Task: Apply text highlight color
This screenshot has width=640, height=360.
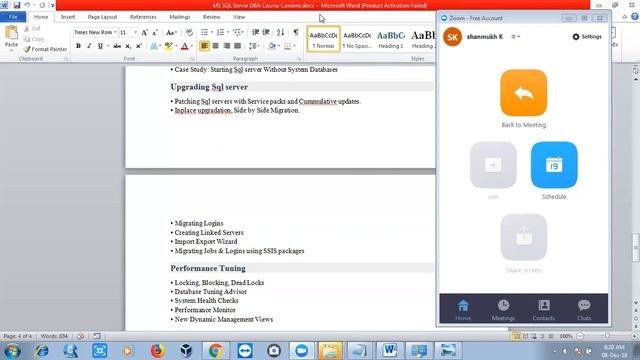Action: click(x=168, y=46)
